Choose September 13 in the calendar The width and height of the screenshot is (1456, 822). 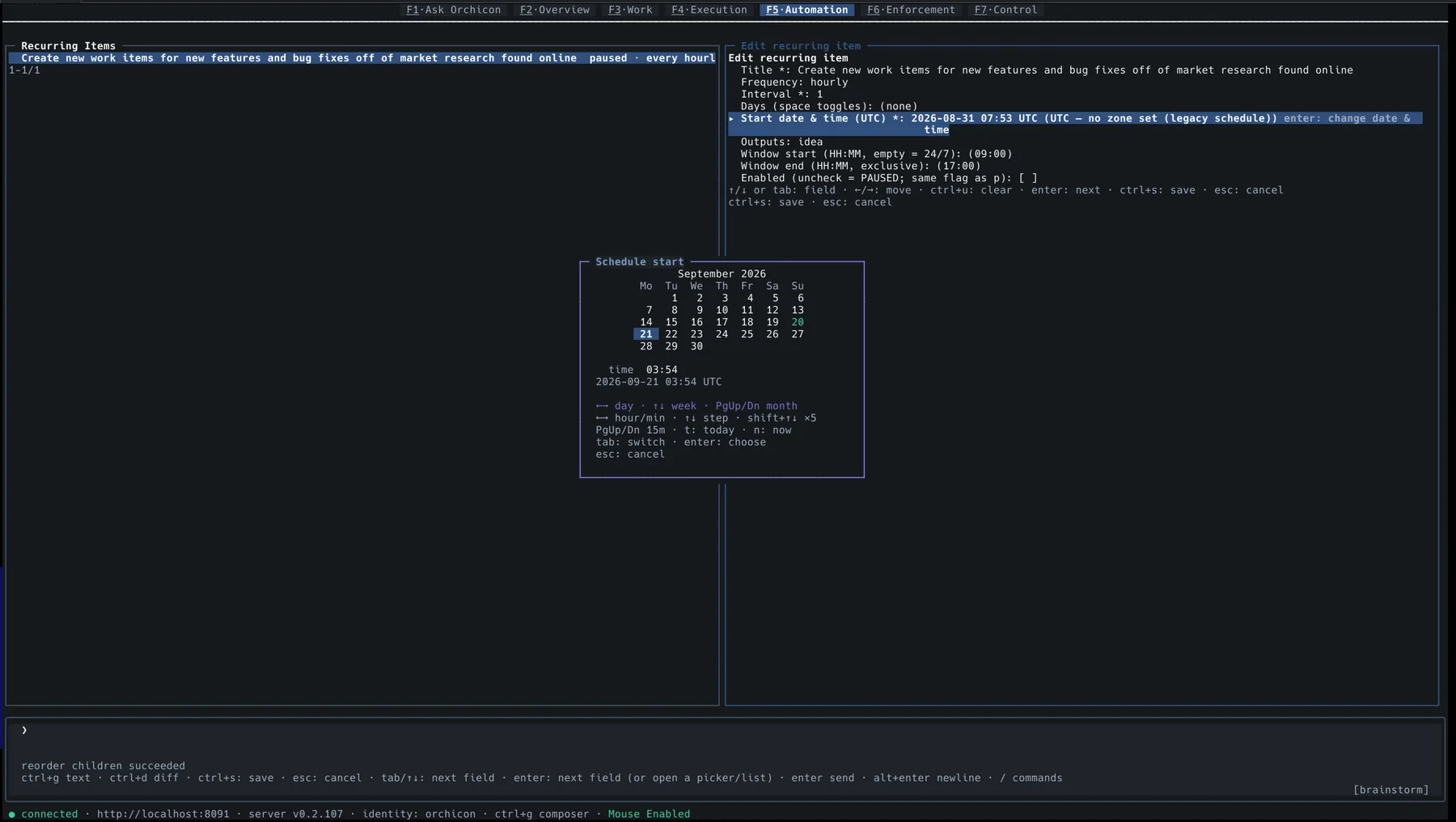pos(798,311)
